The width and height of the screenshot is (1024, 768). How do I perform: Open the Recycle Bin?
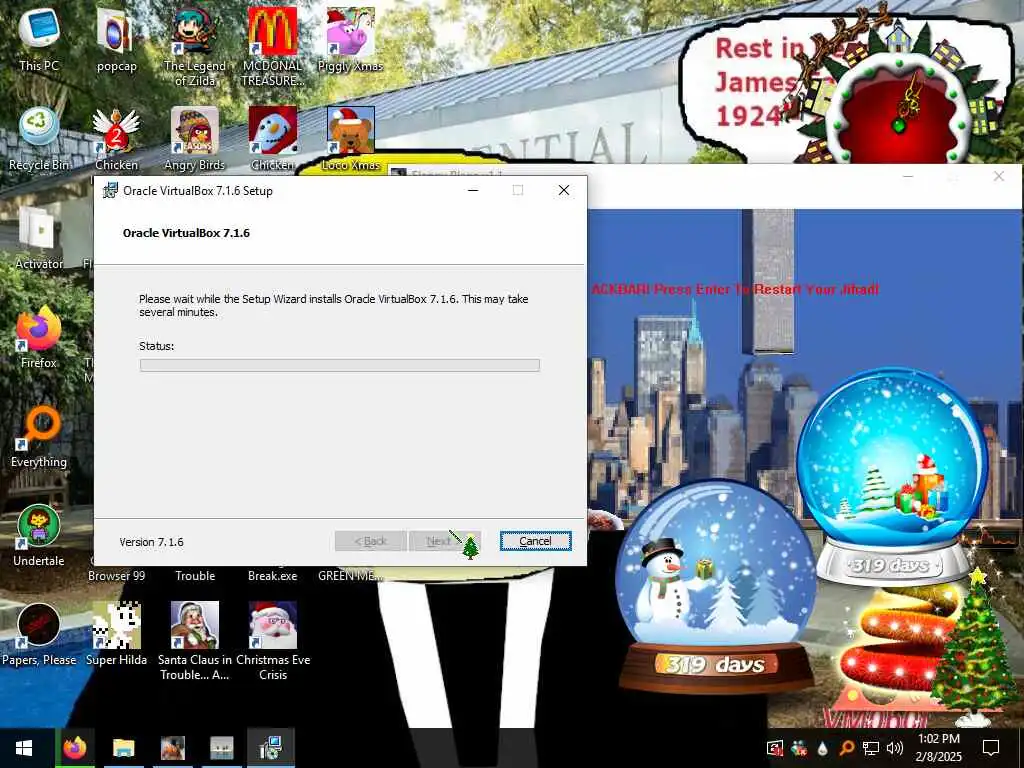[x=39, y=138]
